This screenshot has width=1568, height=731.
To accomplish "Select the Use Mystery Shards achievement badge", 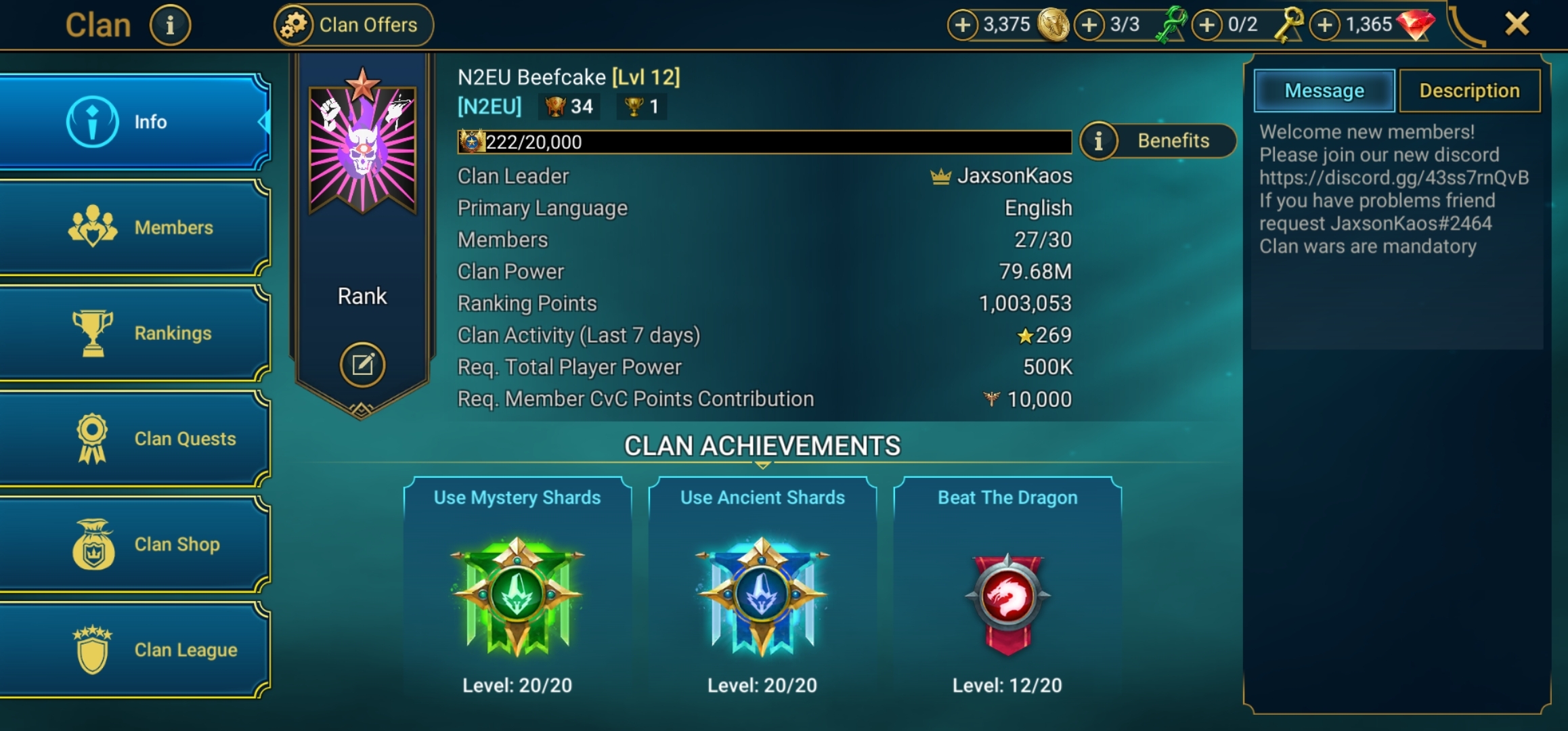I will click(517, 596).
